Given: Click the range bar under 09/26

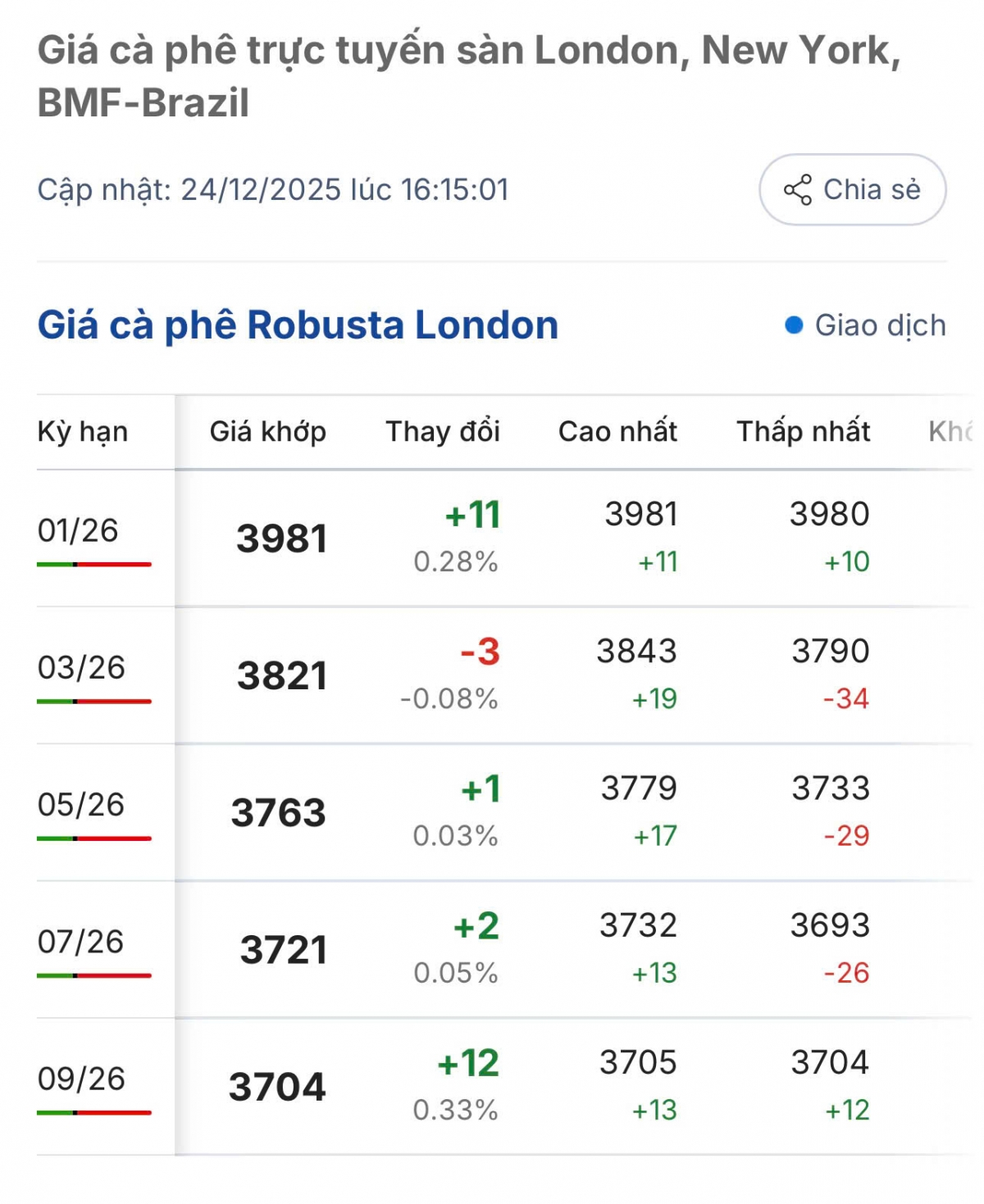Looking at the screenshot, I should [93, 1112].
